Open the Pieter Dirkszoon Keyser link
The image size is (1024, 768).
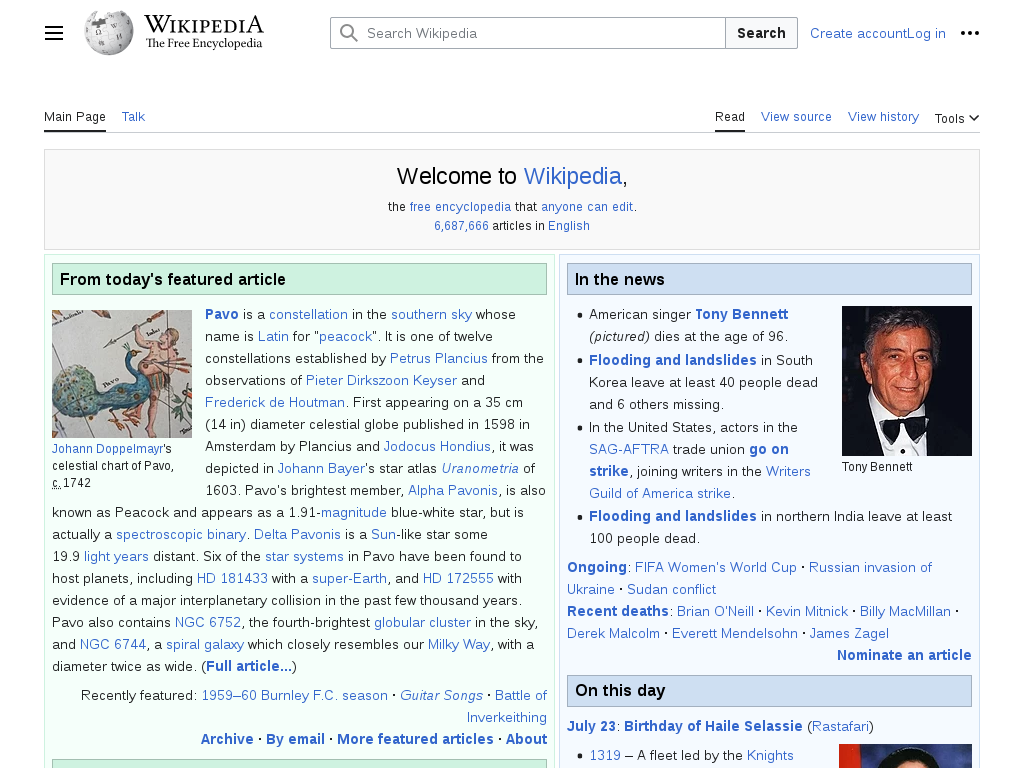pyautogui.click(x=381, y=381)
